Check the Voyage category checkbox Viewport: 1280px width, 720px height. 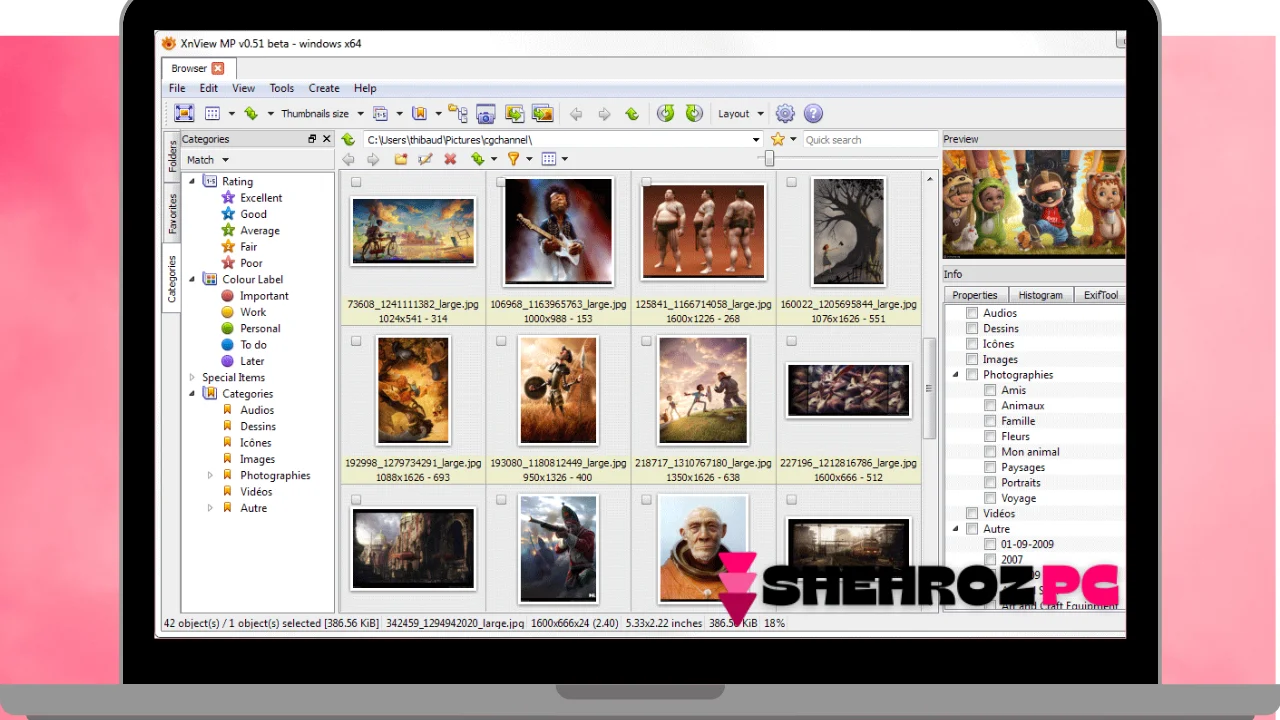(990, 498)
